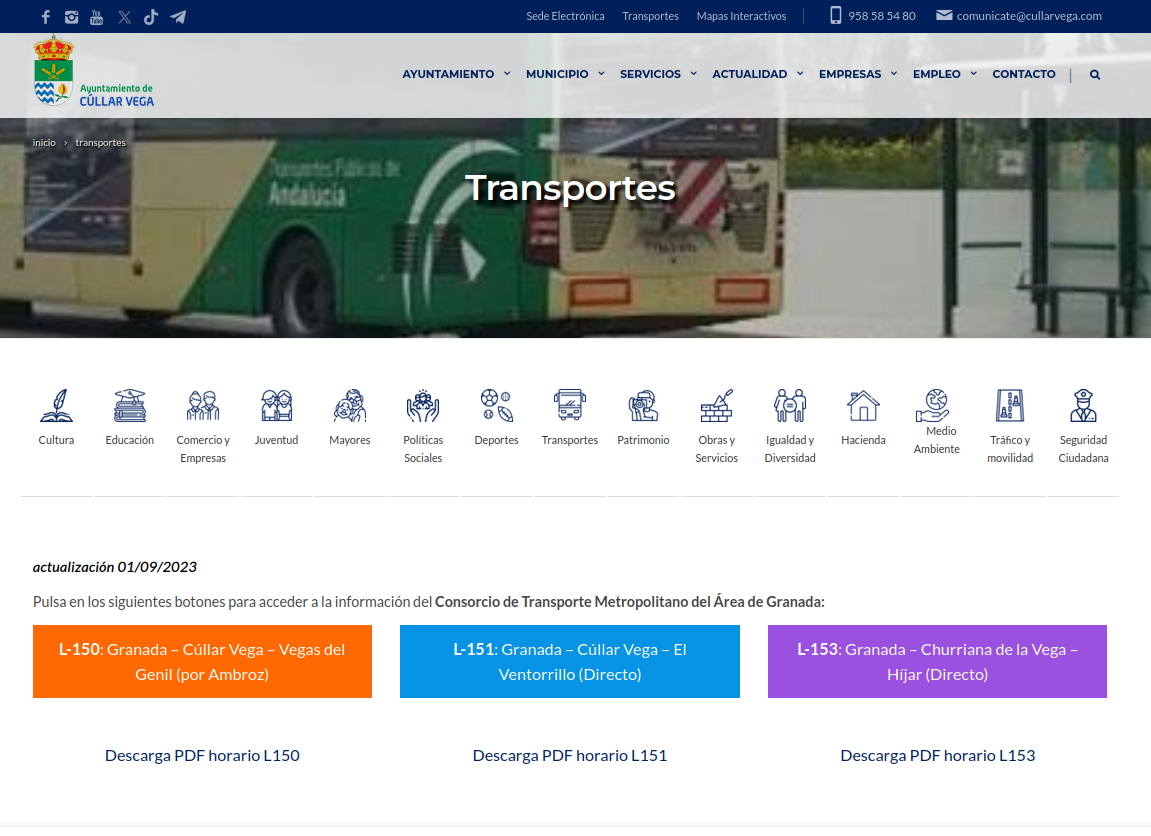1151x836 pixels.
Task: Select the Mayores icon
Action: (349, 407)
